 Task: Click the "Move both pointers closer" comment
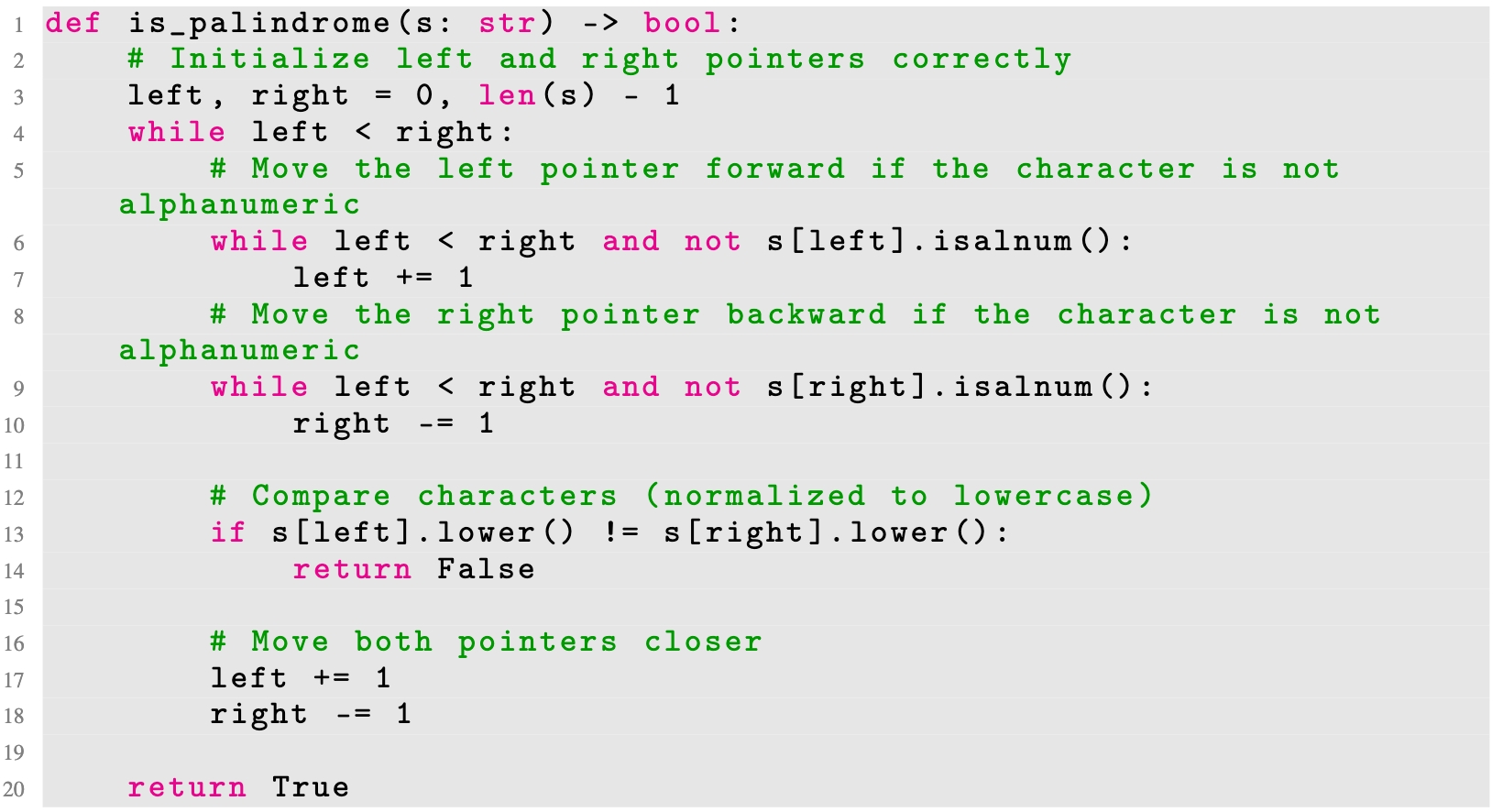point(486,642)
